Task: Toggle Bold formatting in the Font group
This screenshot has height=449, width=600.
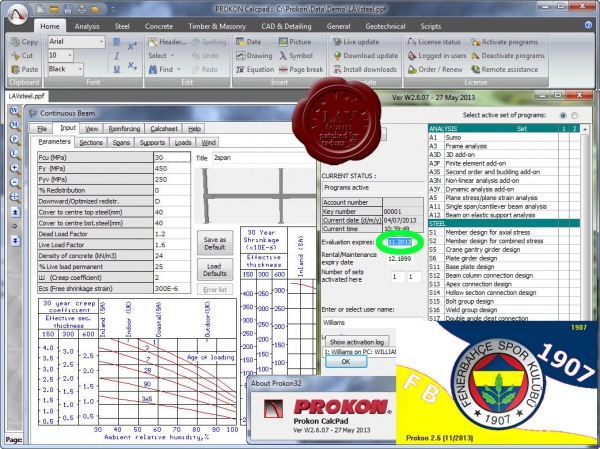Action: [x=117, y=42]
